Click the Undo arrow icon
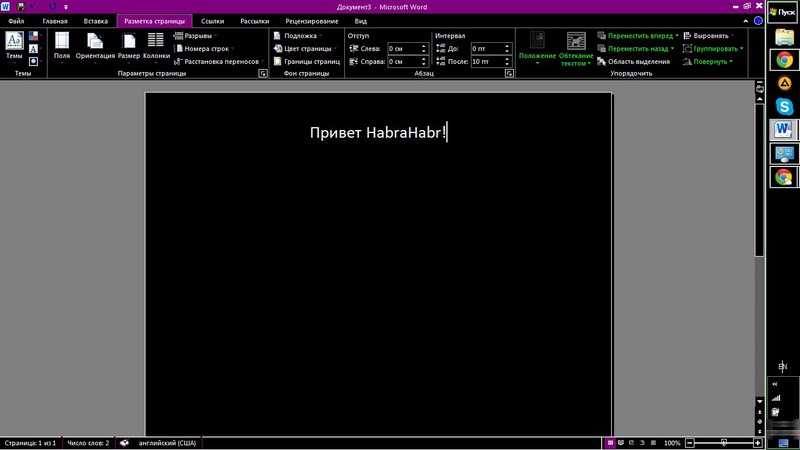Viewport: 800px width, 450px height. pyautogui.click(x=35, y=7)
